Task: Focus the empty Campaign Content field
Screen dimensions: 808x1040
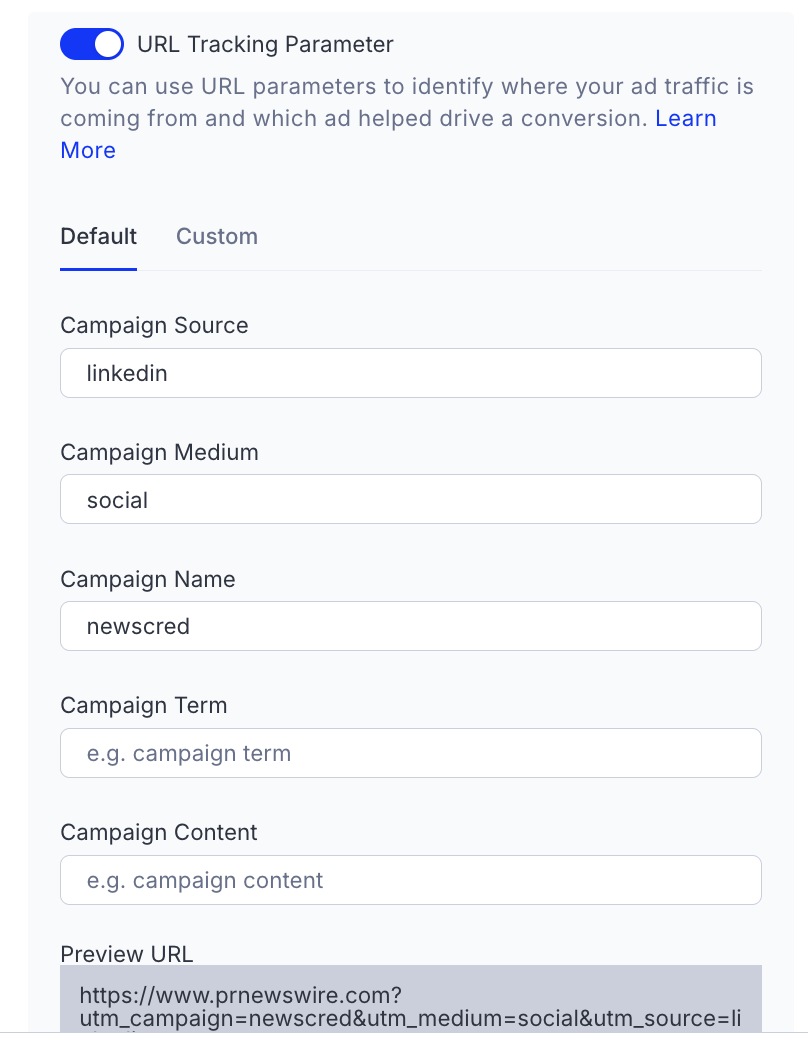Action: point(410,880)
